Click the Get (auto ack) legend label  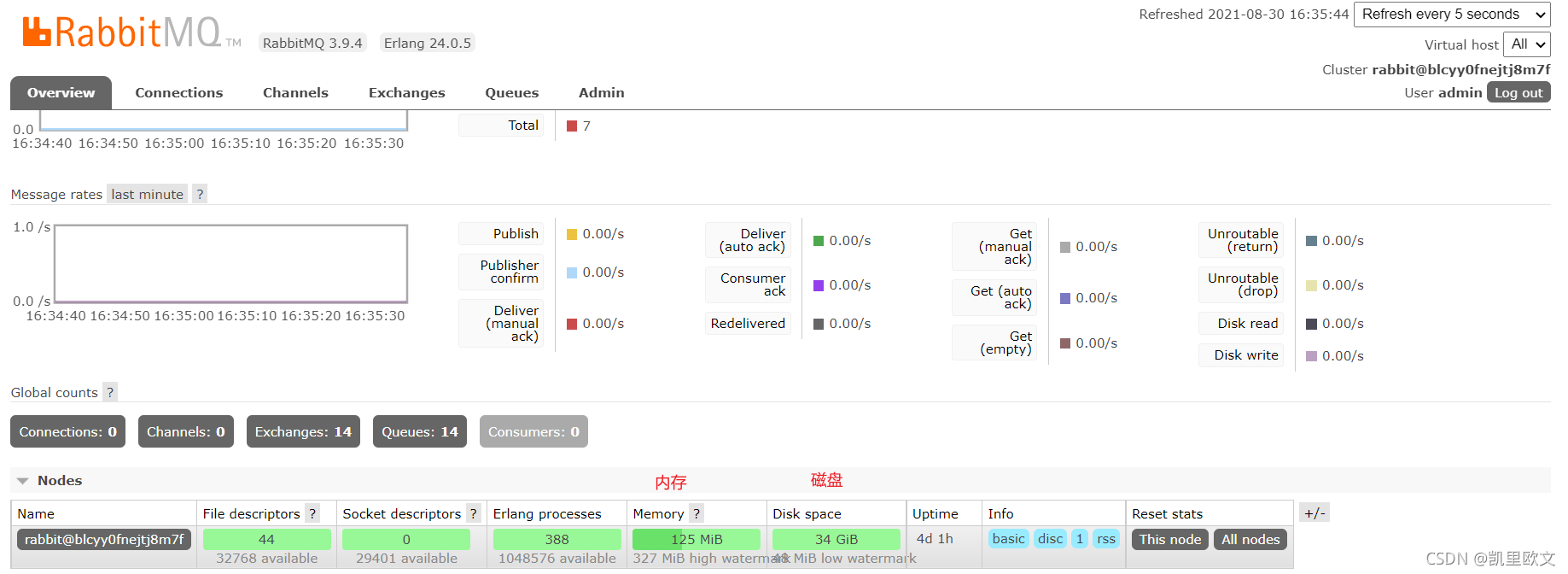(x=994, y=297)
